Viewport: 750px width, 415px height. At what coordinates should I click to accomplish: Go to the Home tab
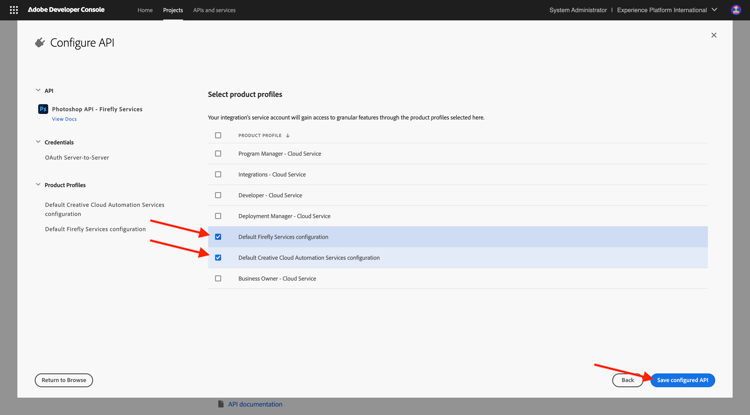coord(145,10)
